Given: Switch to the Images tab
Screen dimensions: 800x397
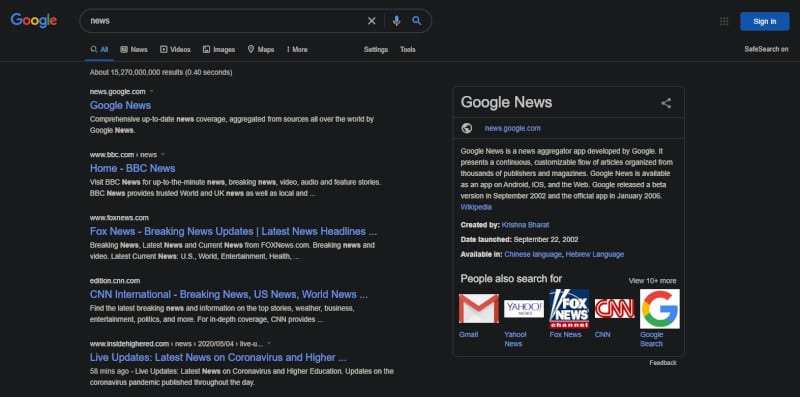Looking at the screenshot, I should 219,49.
